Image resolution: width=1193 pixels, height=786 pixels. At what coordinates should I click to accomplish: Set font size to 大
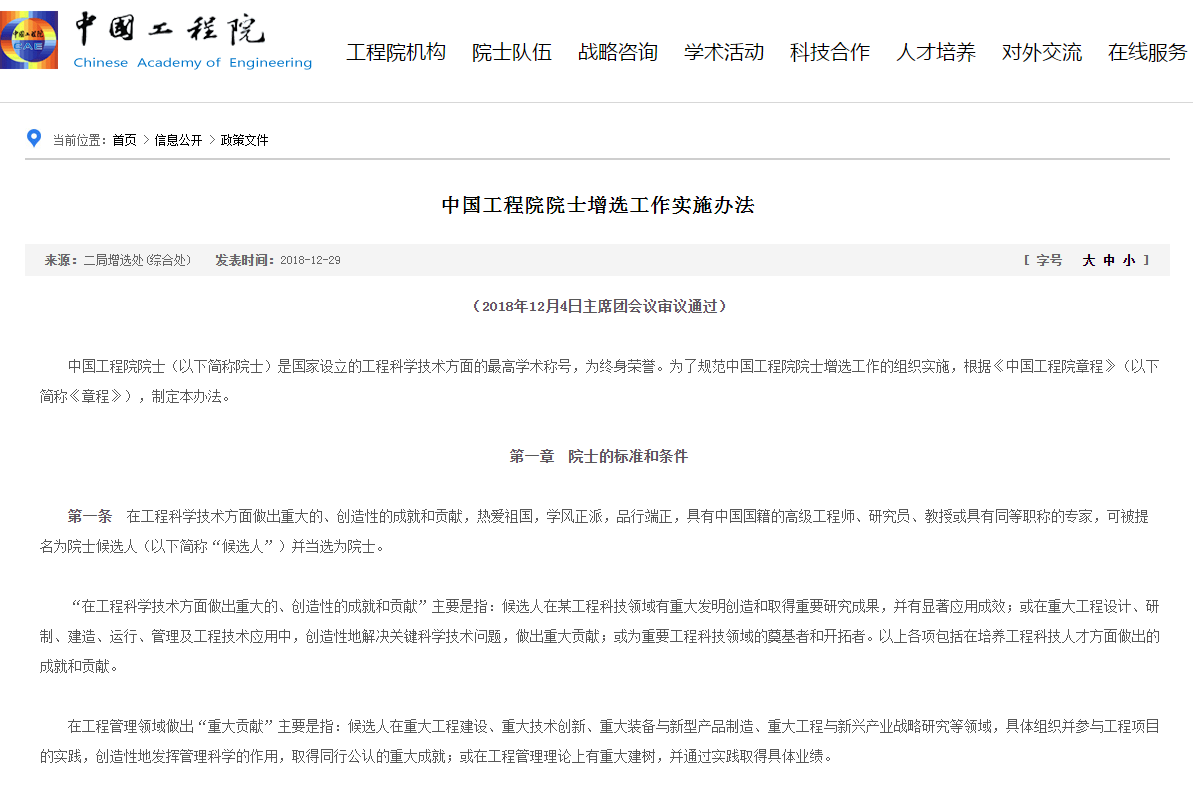[x=1089, y=260]
